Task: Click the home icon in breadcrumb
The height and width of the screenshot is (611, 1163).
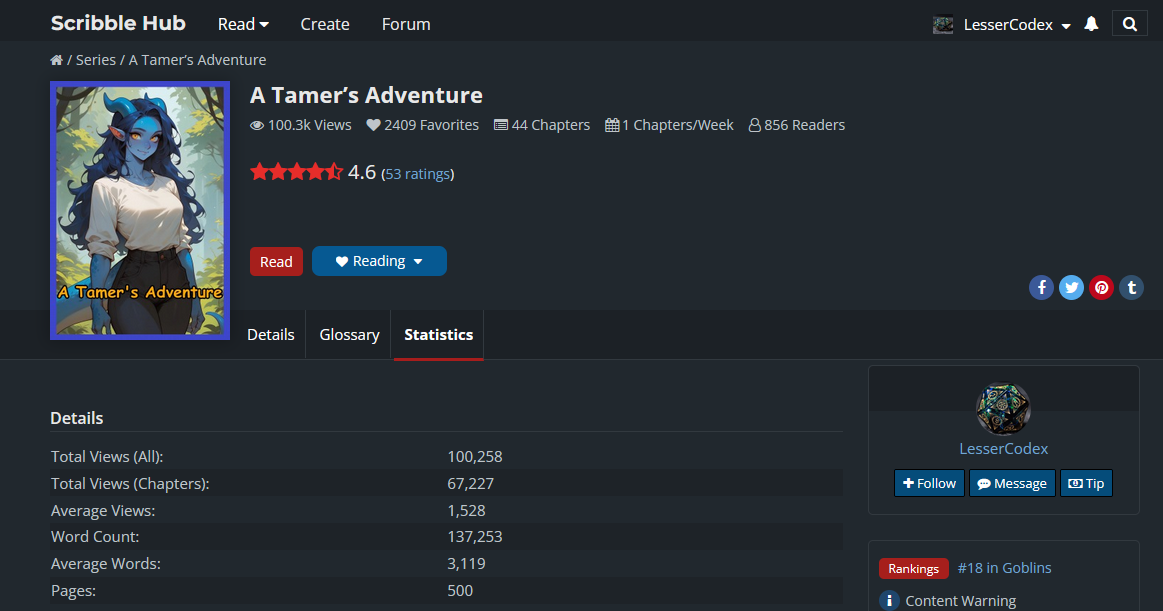Action: 56,60
